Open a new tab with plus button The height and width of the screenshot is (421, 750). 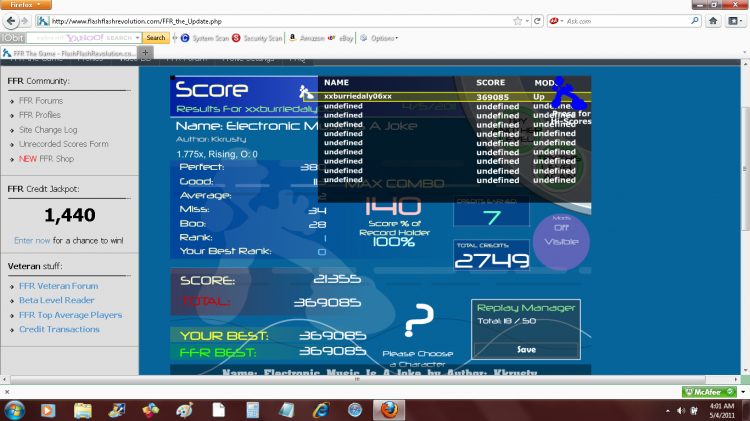(145, 53)
